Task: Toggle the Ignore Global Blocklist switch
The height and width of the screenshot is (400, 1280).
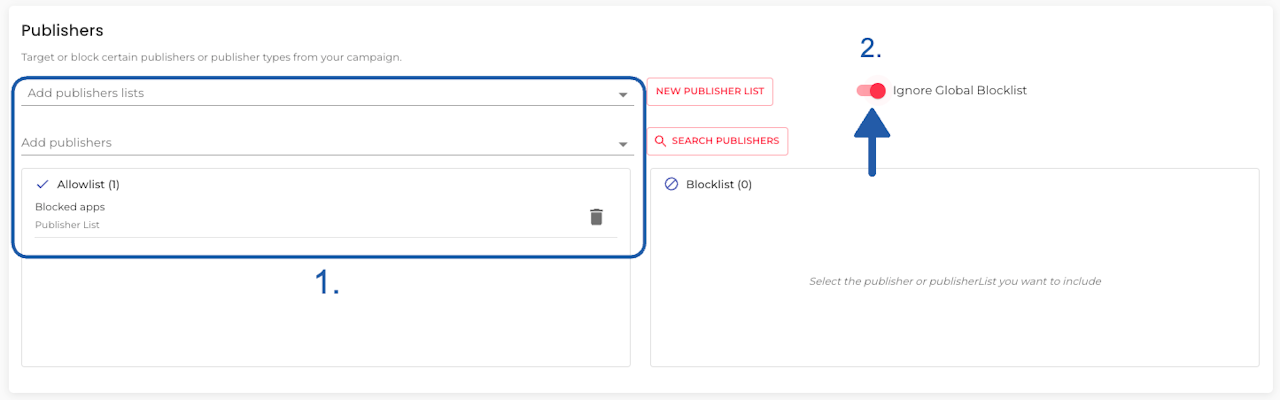Action: point(871,90)
